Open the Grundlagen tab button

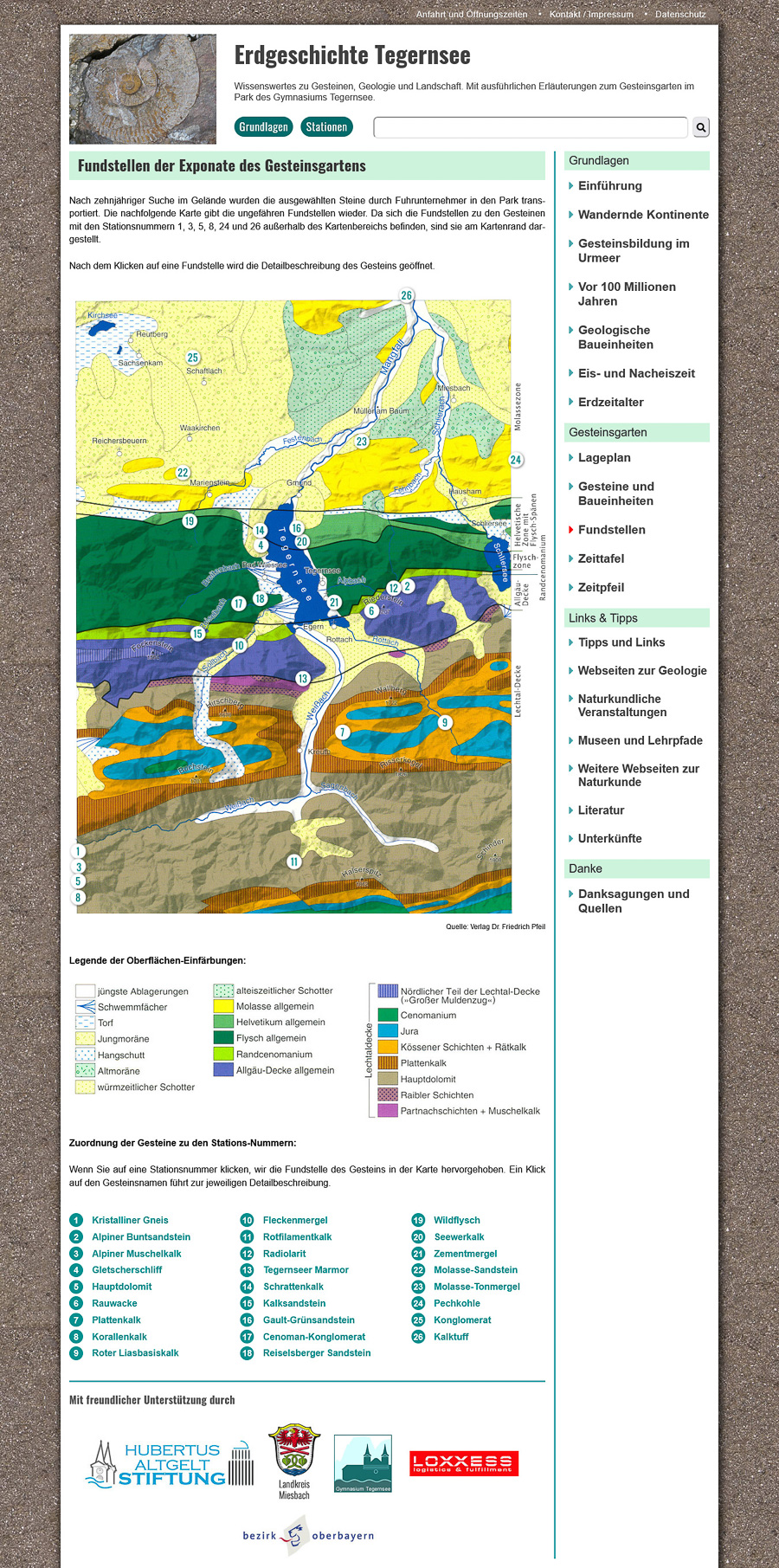coord(263,127)
